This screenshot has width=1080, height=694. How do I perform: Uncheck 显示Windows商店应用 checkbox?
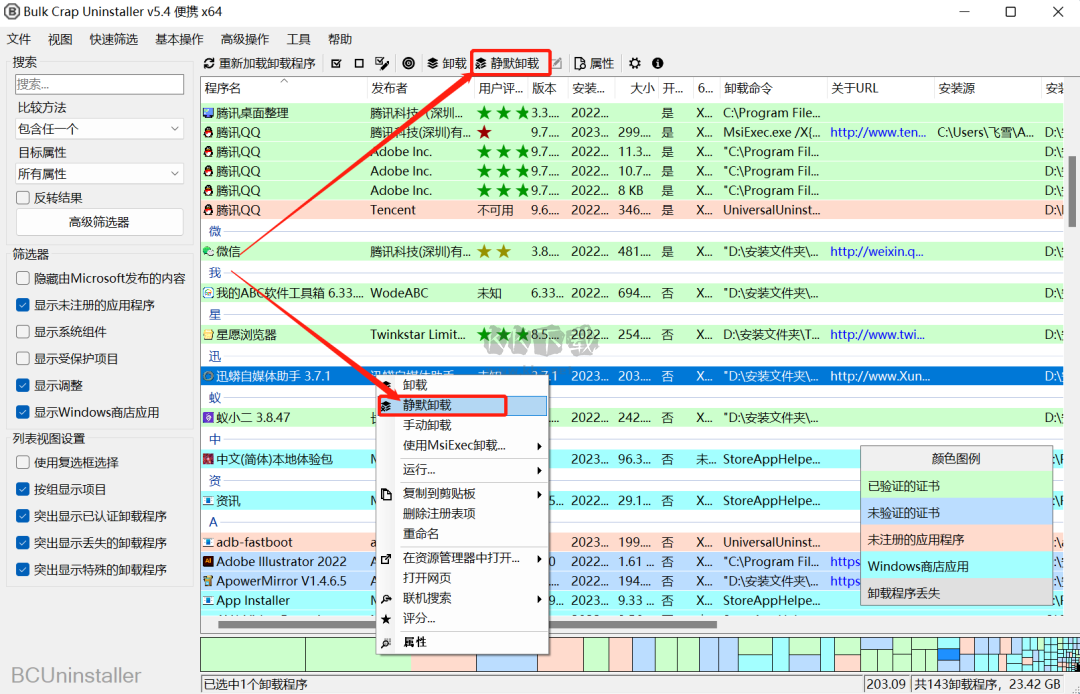(x=24, y=412)
